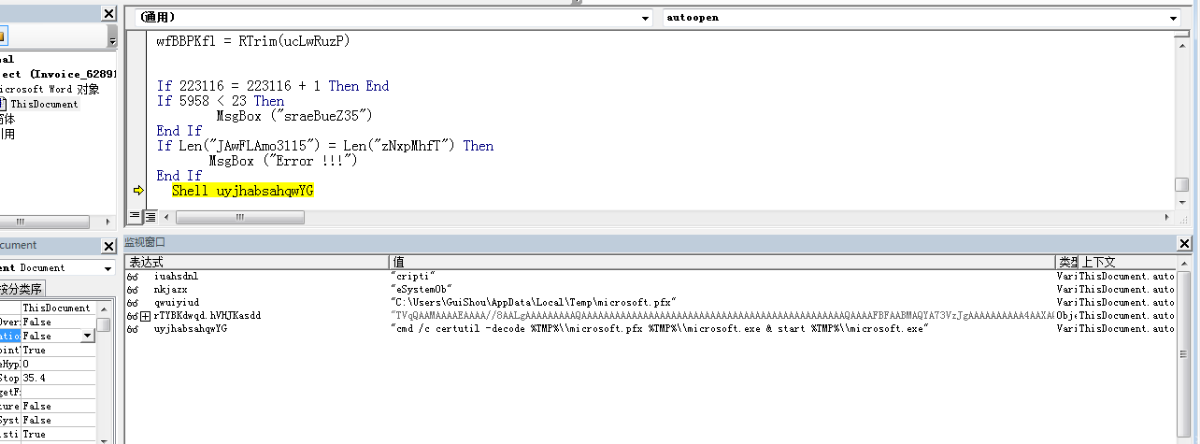
Task: Close the properties window pane
Action: point(109,246)
